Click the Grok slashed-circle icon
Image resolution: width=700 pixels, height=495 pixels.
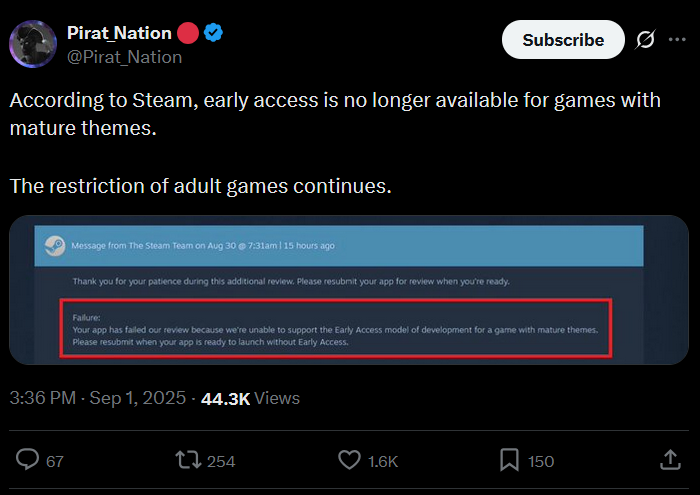(x=645, y=40)
